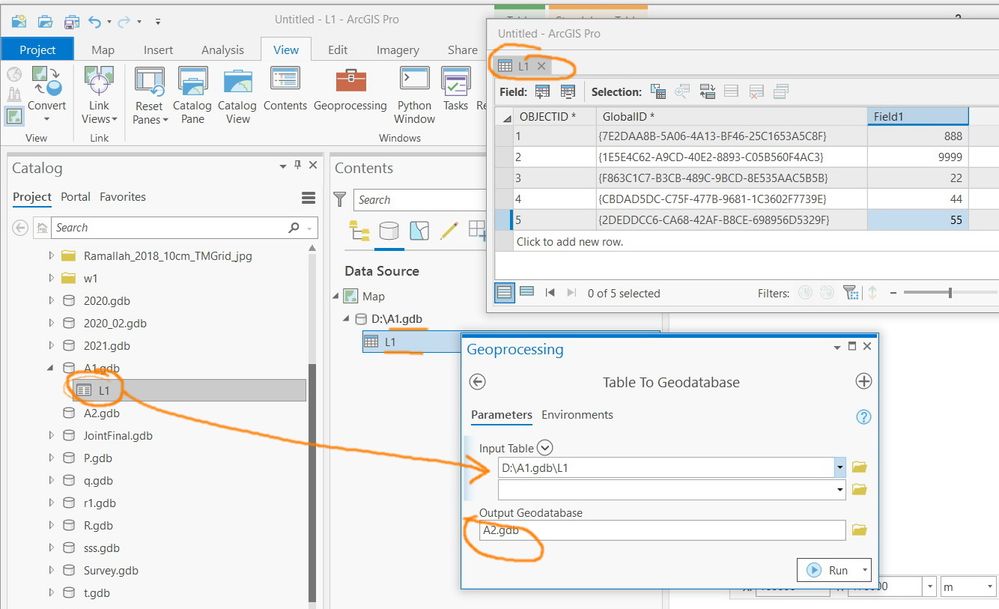Click the table zoom slider handle
The width and height of the screenshot is (999, 609).
click(950, 292)
